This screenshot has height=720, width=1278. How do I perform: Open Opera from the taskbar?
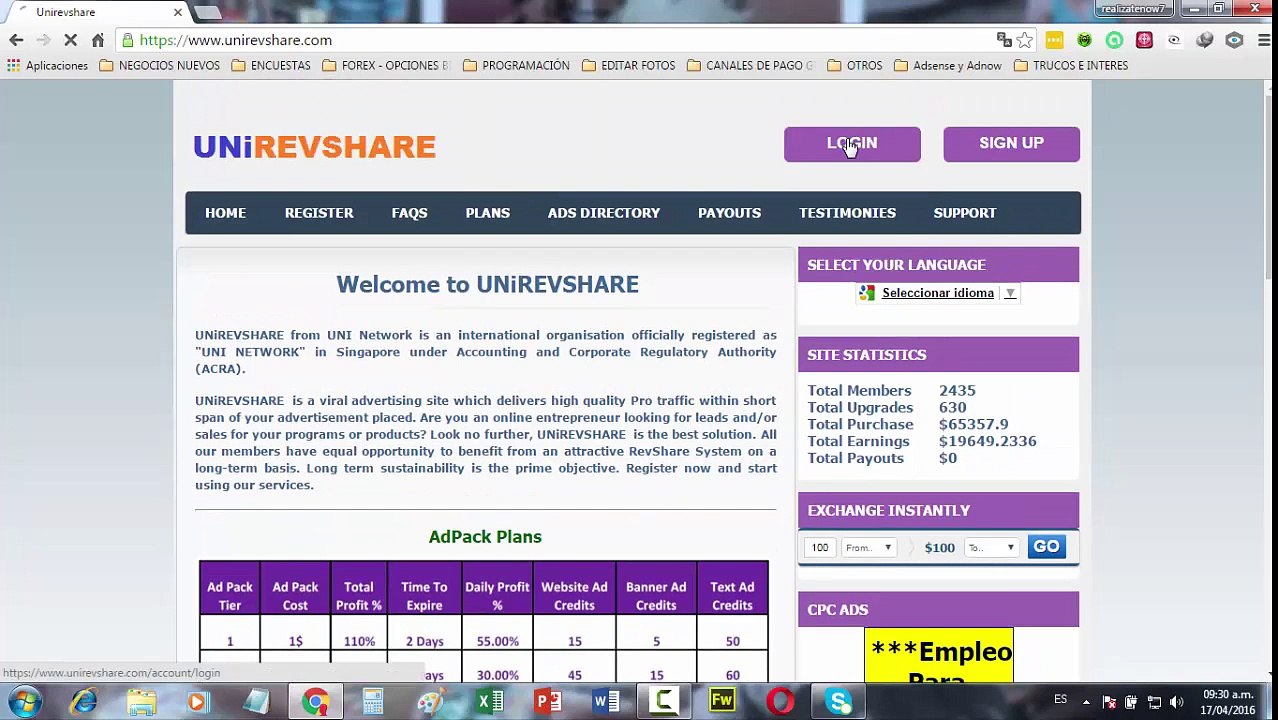coord(780,701)
